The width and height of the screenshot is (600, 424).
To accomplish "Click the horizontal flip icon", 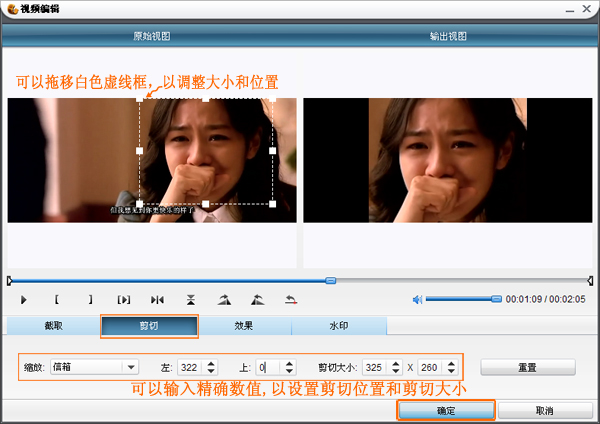I will [157, 300].
